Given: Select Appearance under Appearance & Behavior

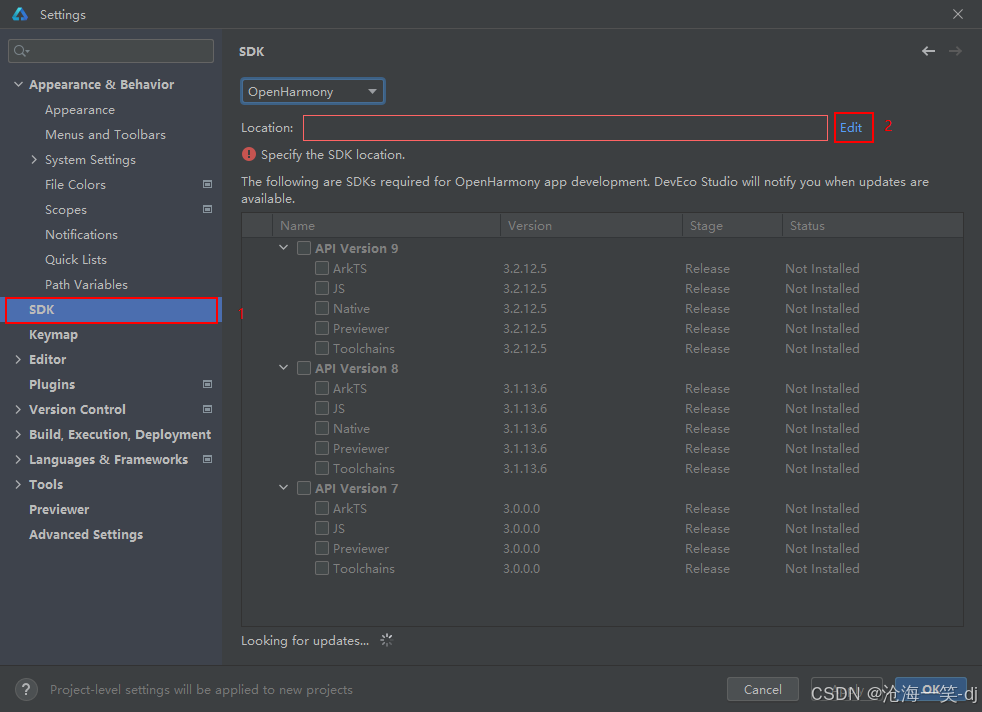Looking at the screenshot, I should point(80,110).
